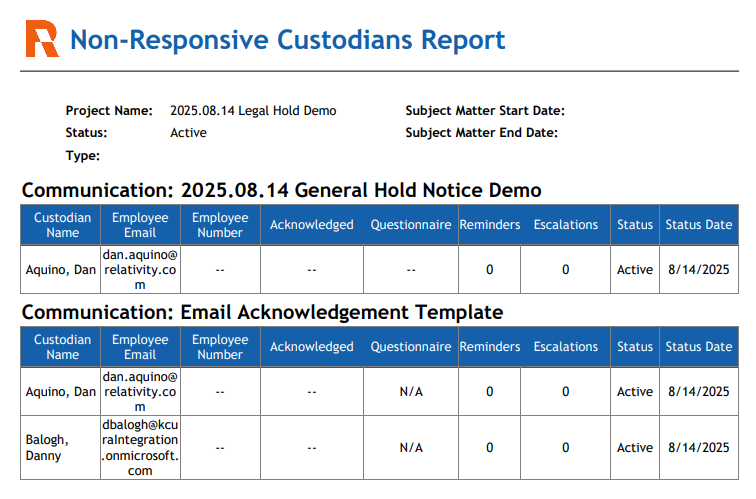Click Employee Email header in Email Acknowledgement table

[x=140, y=347]
